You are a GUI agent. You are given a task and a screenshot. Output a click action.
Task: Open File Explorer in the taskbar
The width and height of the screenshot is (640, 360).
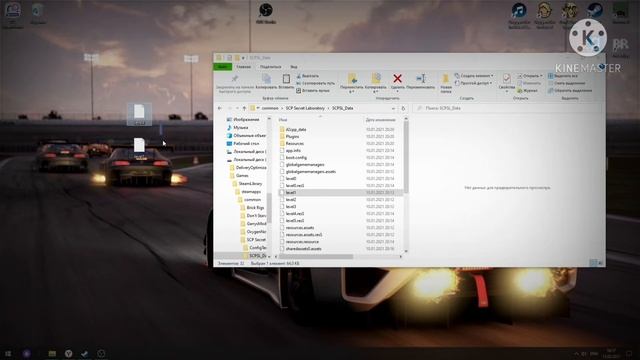click(x=52, y=353)
